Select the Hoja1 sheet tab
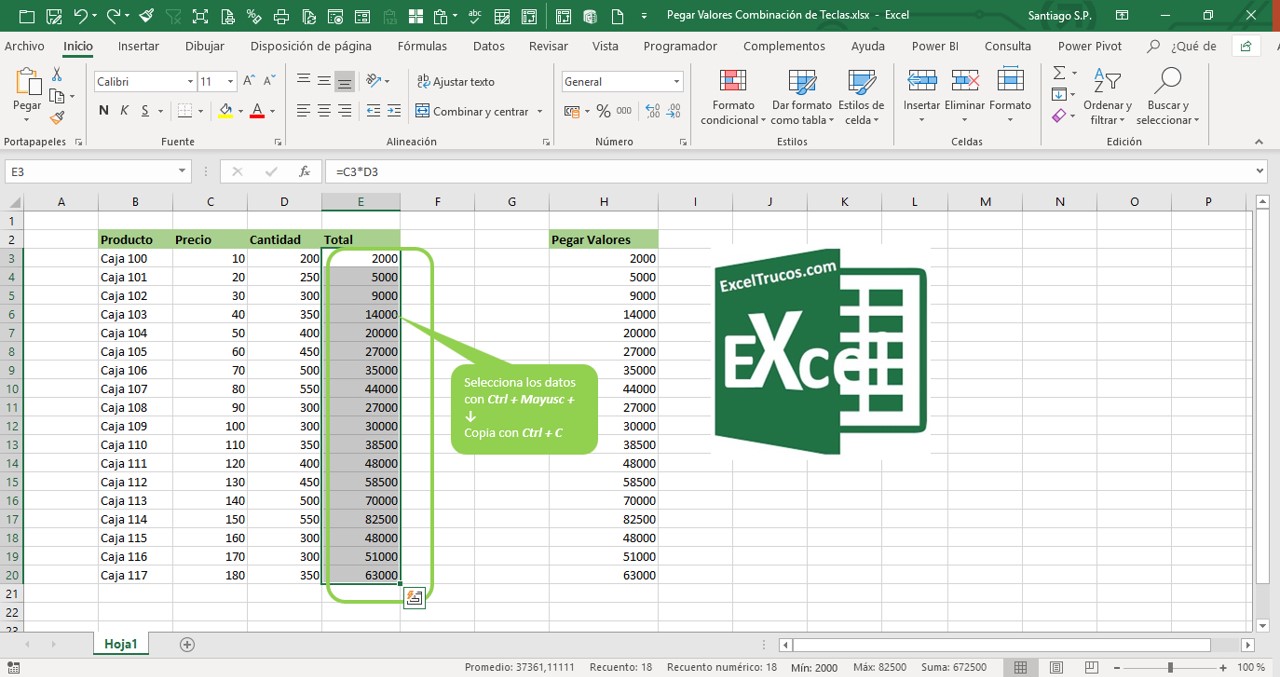Image resolution: width=1280 pixels, height=677 pixels. (x=120, y=644)
